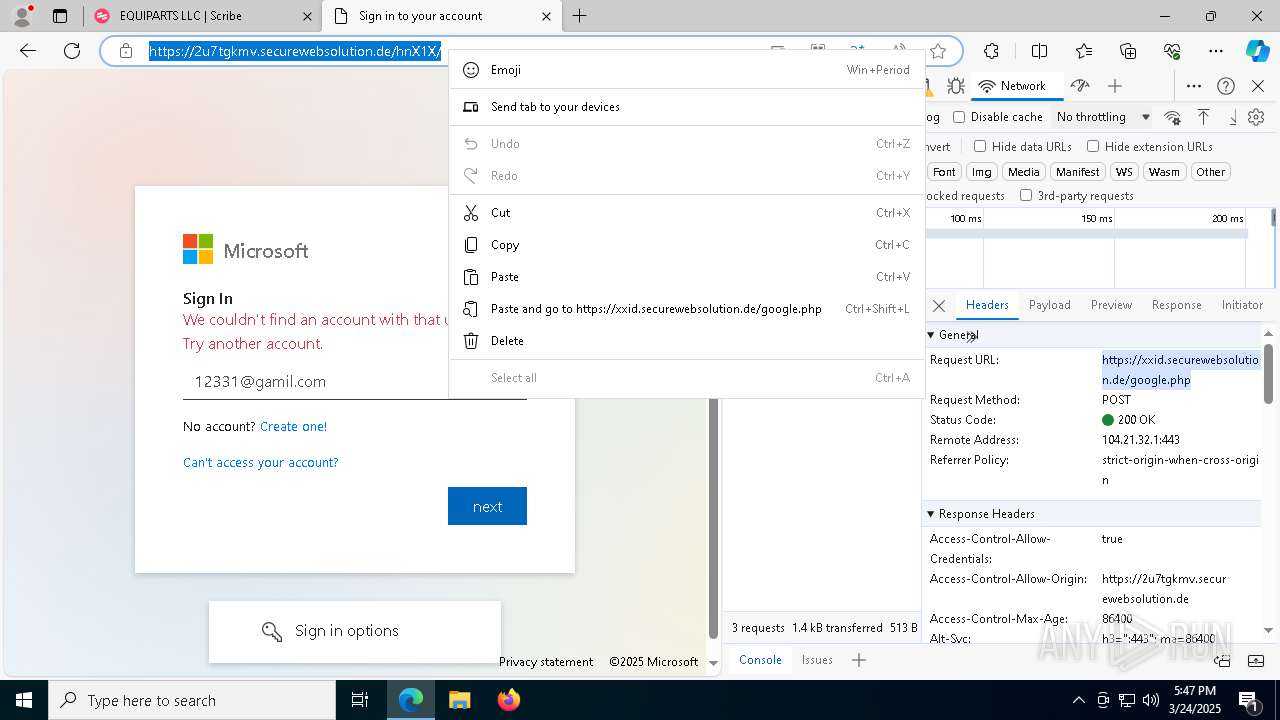Open the Issues drawer tab
Viewport: 1280px width, 720px height.
pos(817,660)
